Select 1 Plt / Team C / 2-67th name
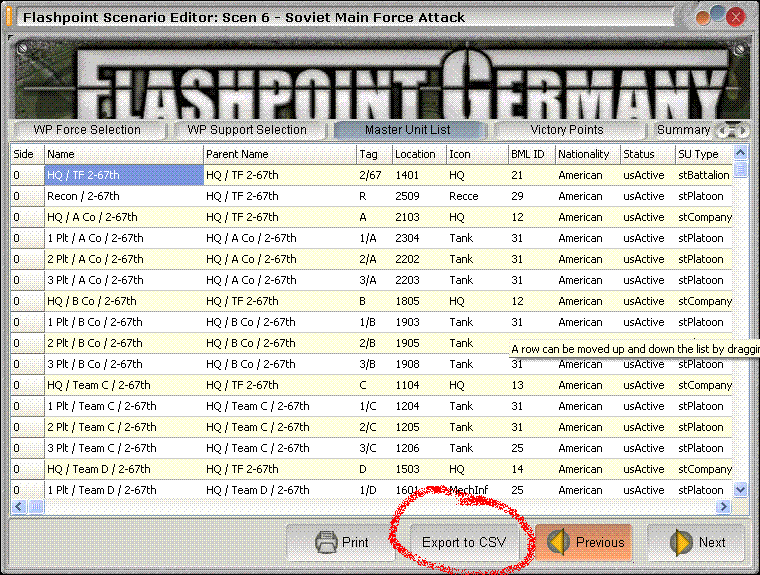The width and height of the screenshot is (760, 575). click(124, 406)
